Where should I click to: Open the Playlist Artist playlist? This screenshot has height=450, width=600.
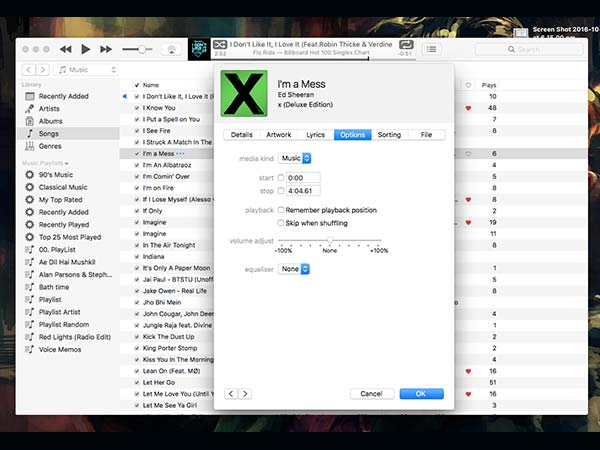point(59,312)
